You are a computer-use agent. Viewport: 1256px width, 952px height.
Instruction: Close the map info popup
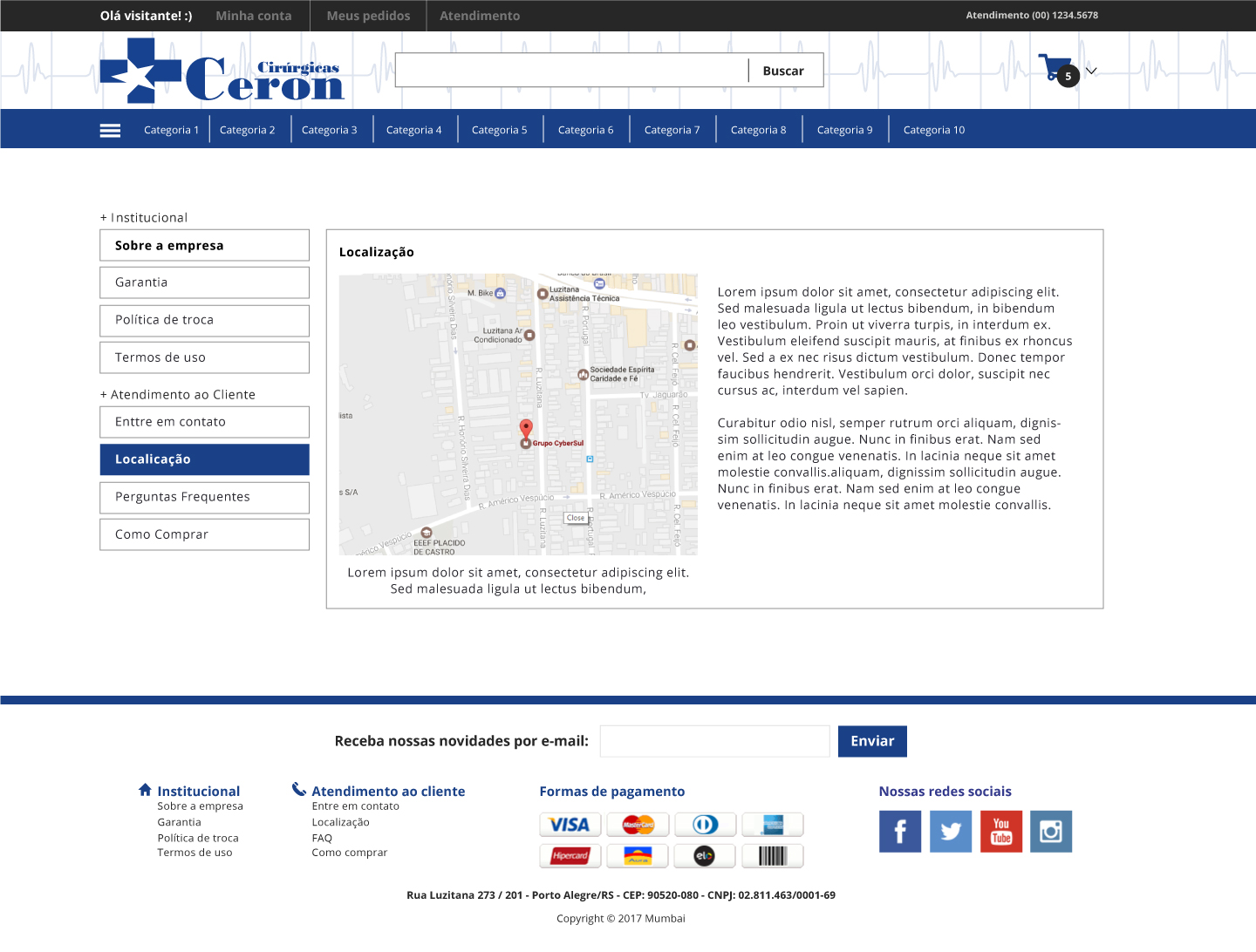[576, 518]
